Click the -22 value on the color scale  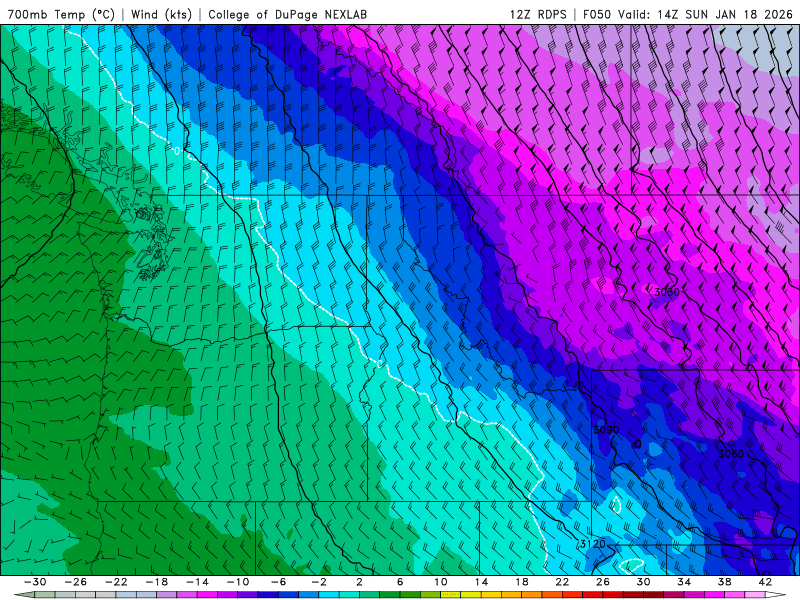coord(116,582)
